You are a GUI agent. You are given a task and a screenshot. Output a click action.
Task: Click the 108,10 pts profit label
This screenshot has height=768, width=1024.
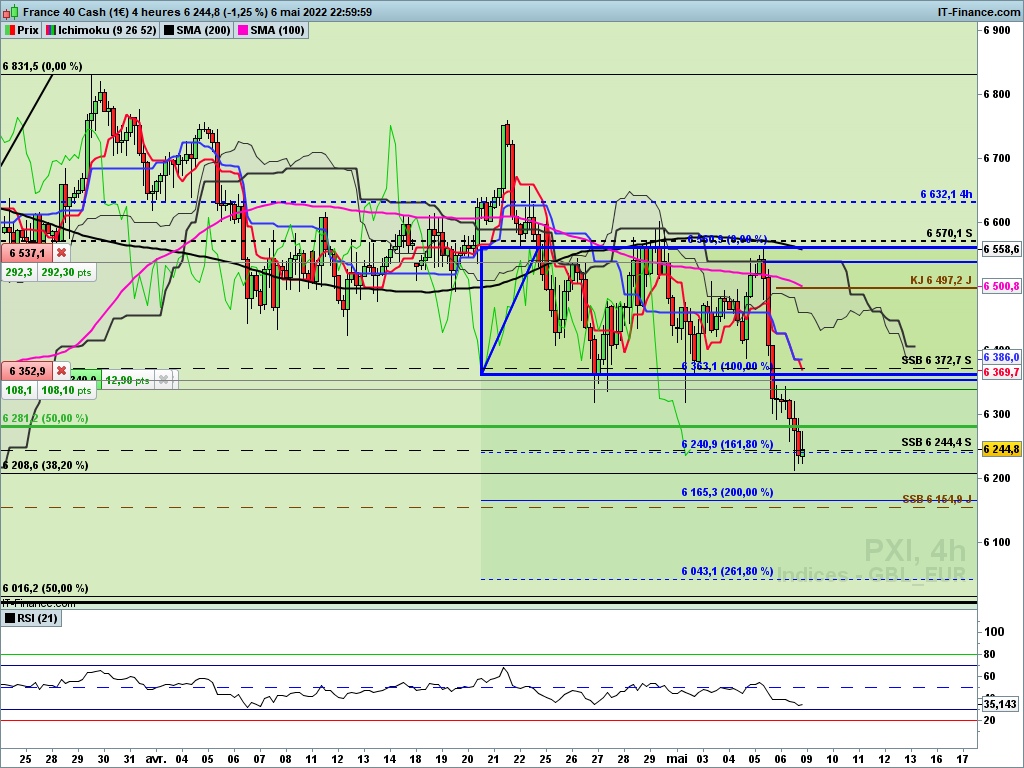point(67,390)
